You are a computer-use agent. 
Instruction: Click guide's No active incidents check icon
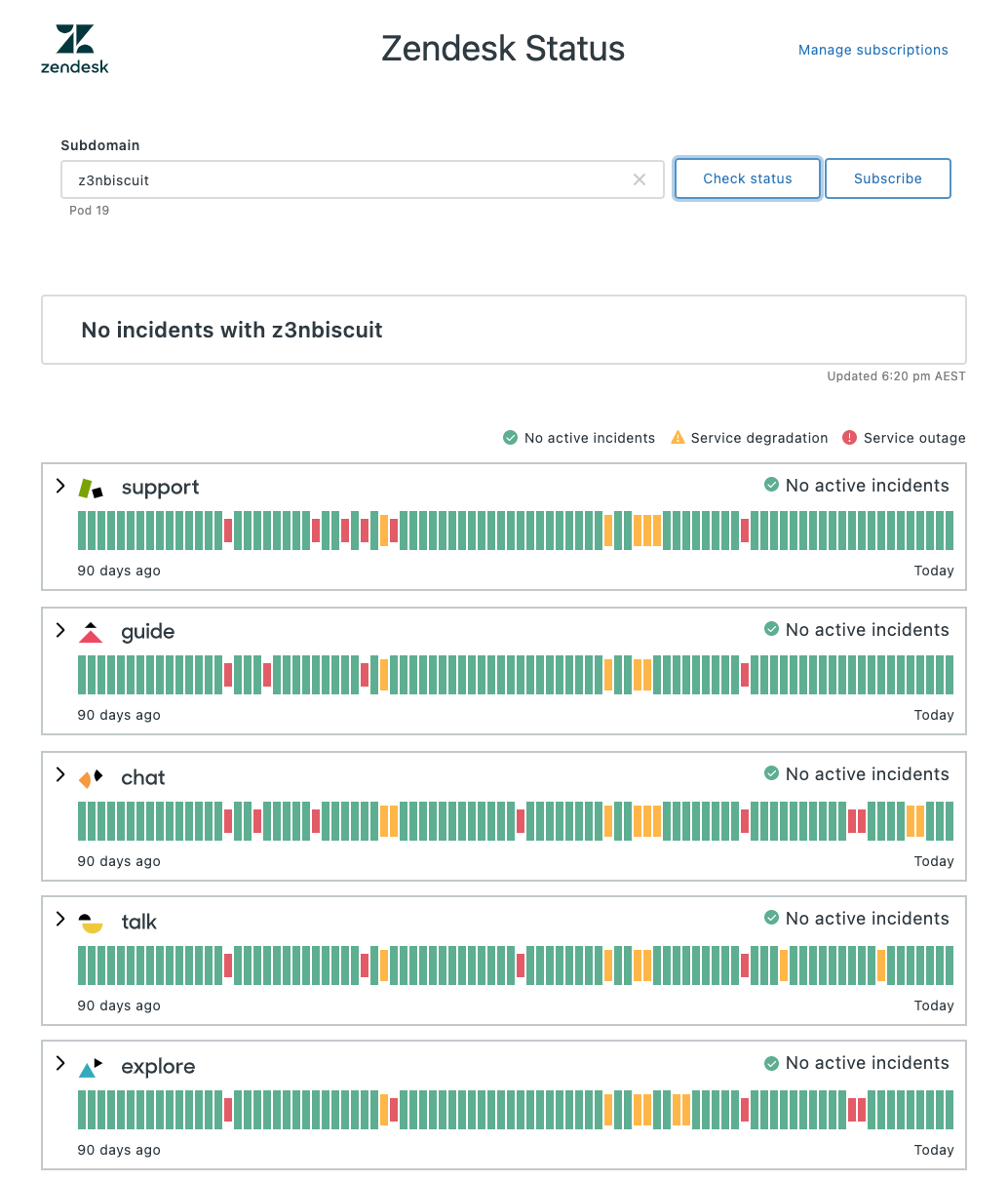(x=771, y=629)
